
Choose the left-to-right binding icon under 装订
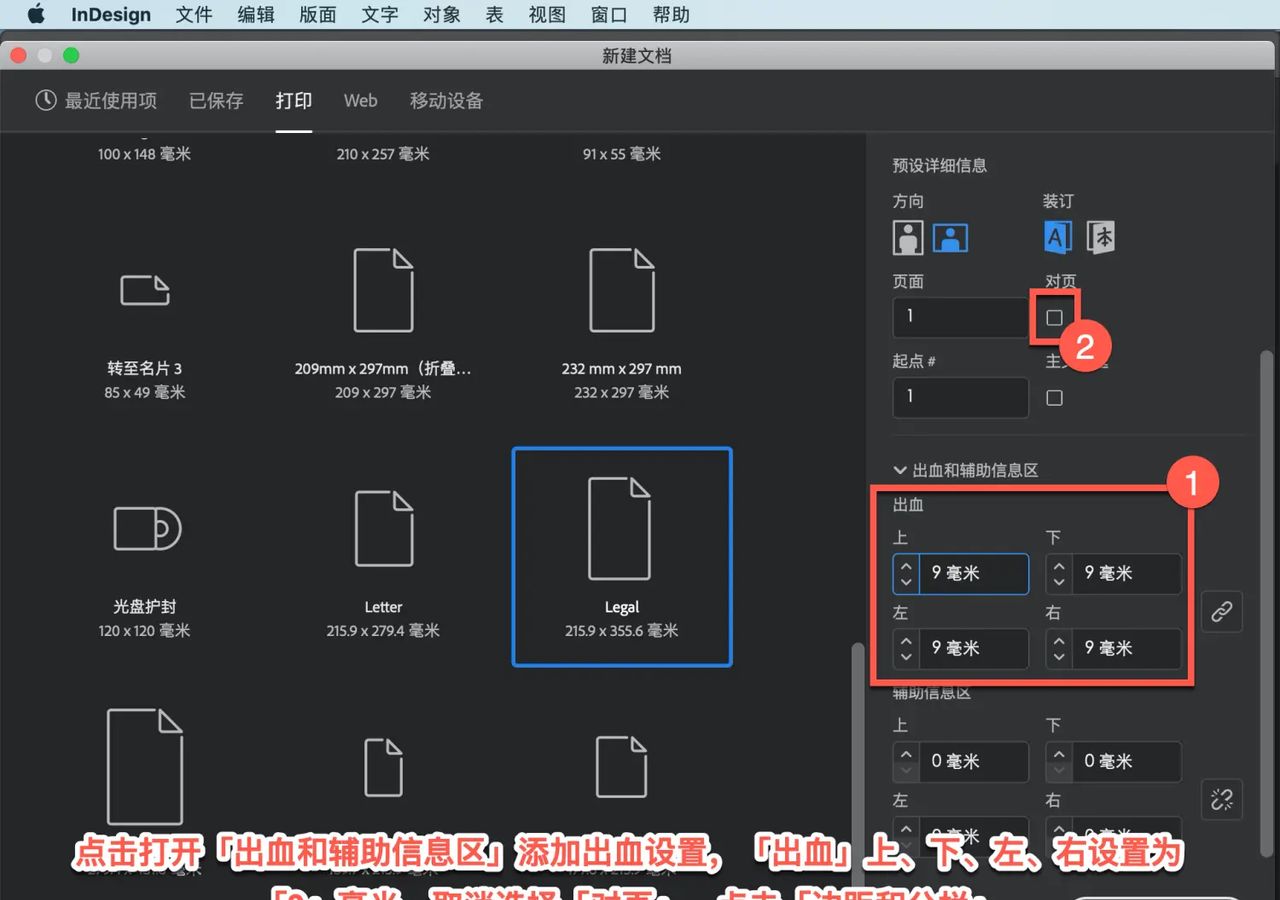point(1057,237)
